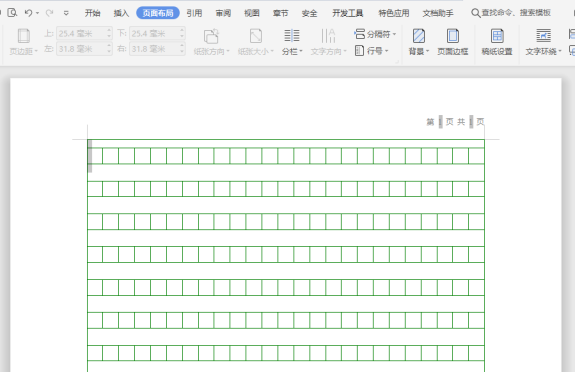Click the first grid cell in the document

[x=95, y=156]
